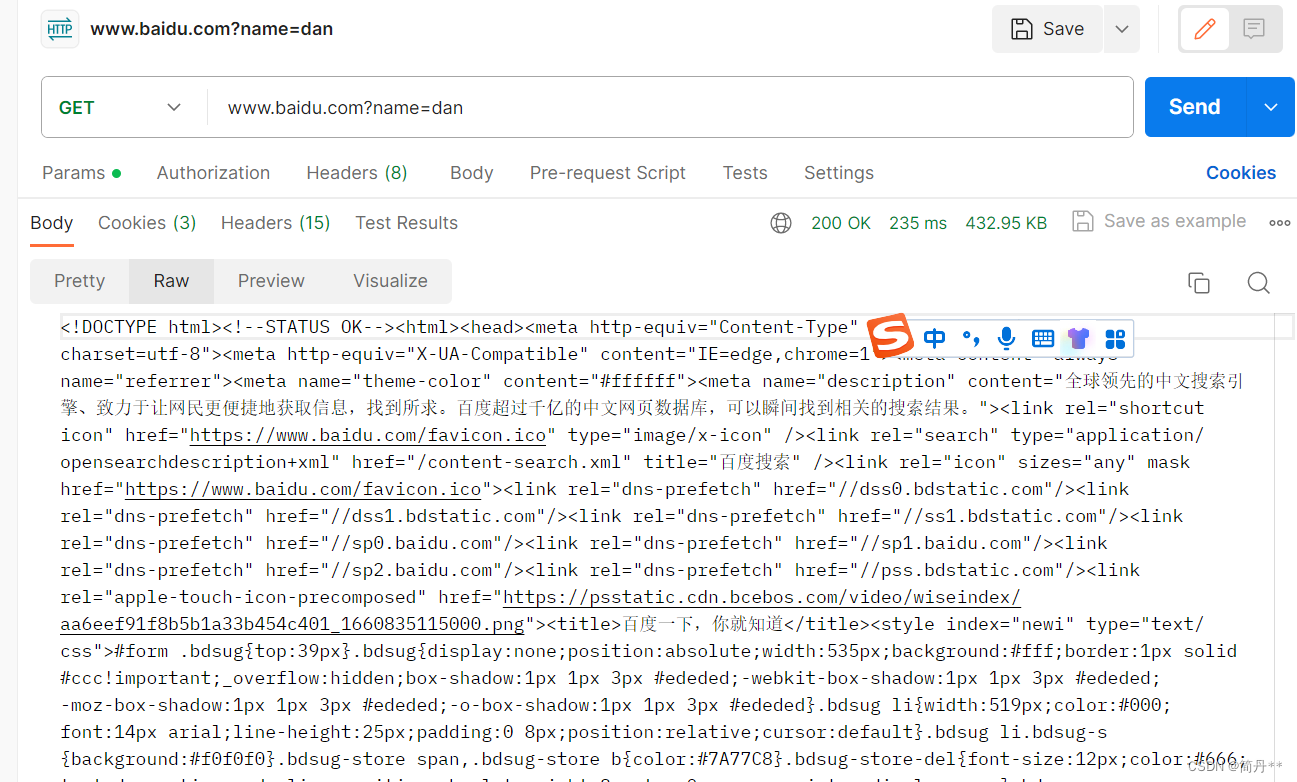Select the Test Results tab
The height and width of the screenshot is (782, 1297).
406,223
